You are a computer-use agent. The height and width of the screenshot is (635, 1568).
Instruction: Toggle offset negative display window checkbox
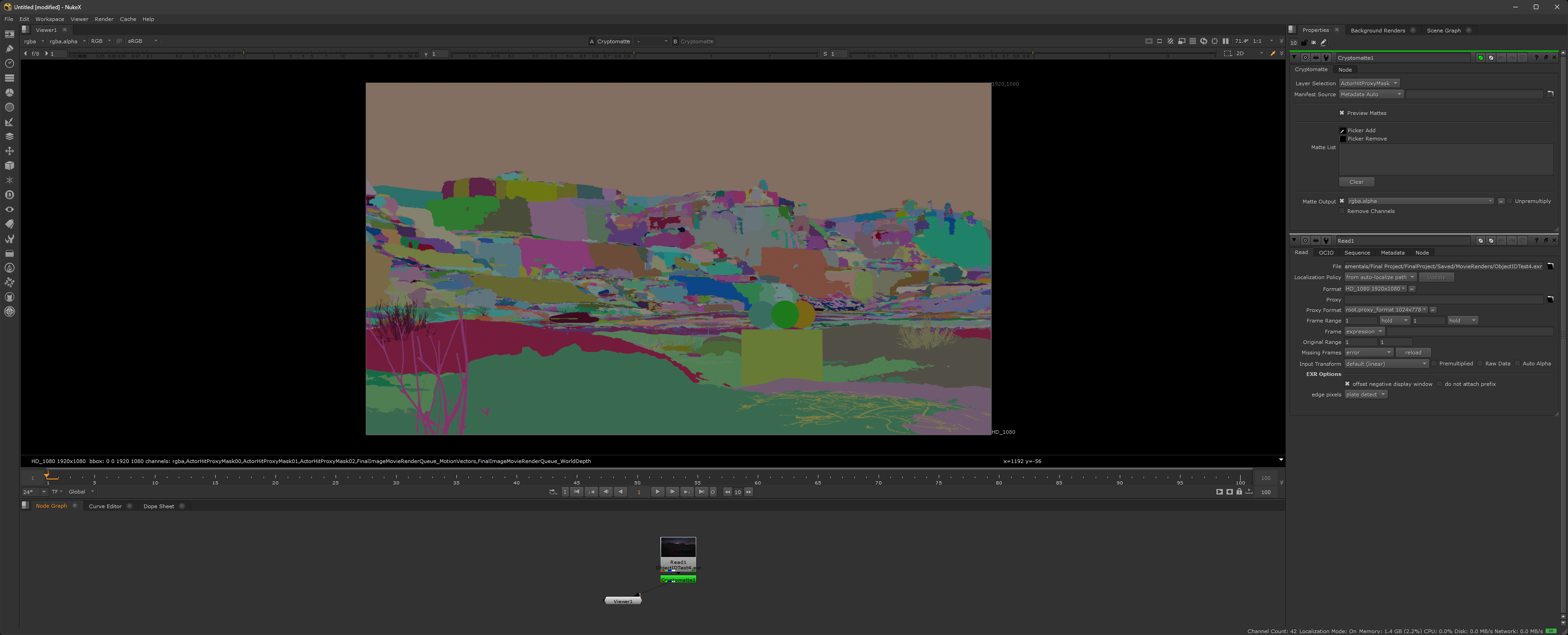[x=1347, y=384]
